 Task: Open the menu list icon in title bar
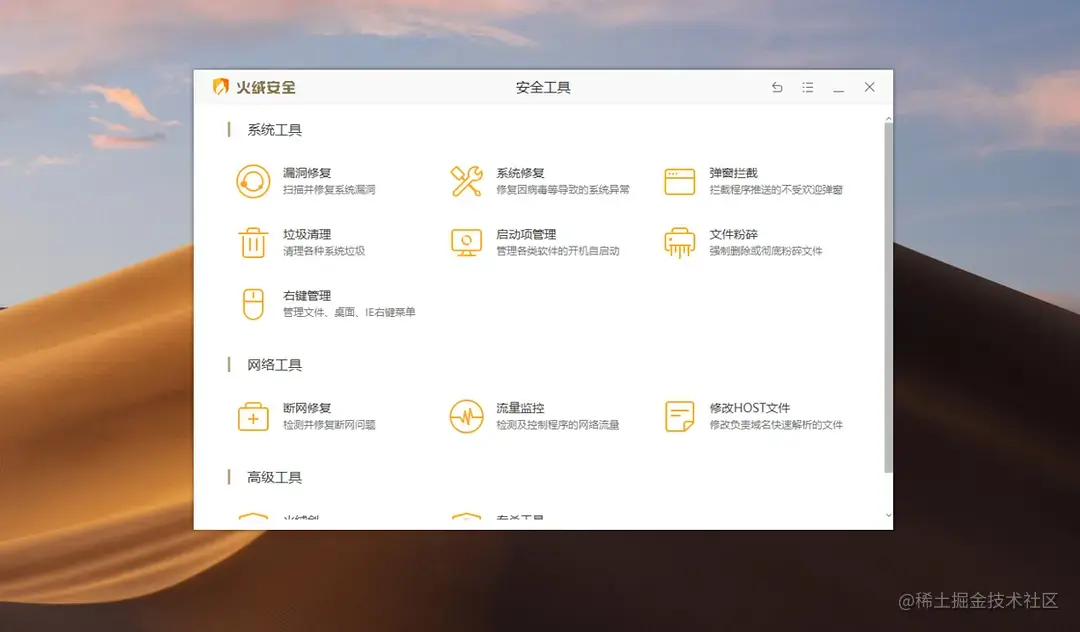[808, 87]
